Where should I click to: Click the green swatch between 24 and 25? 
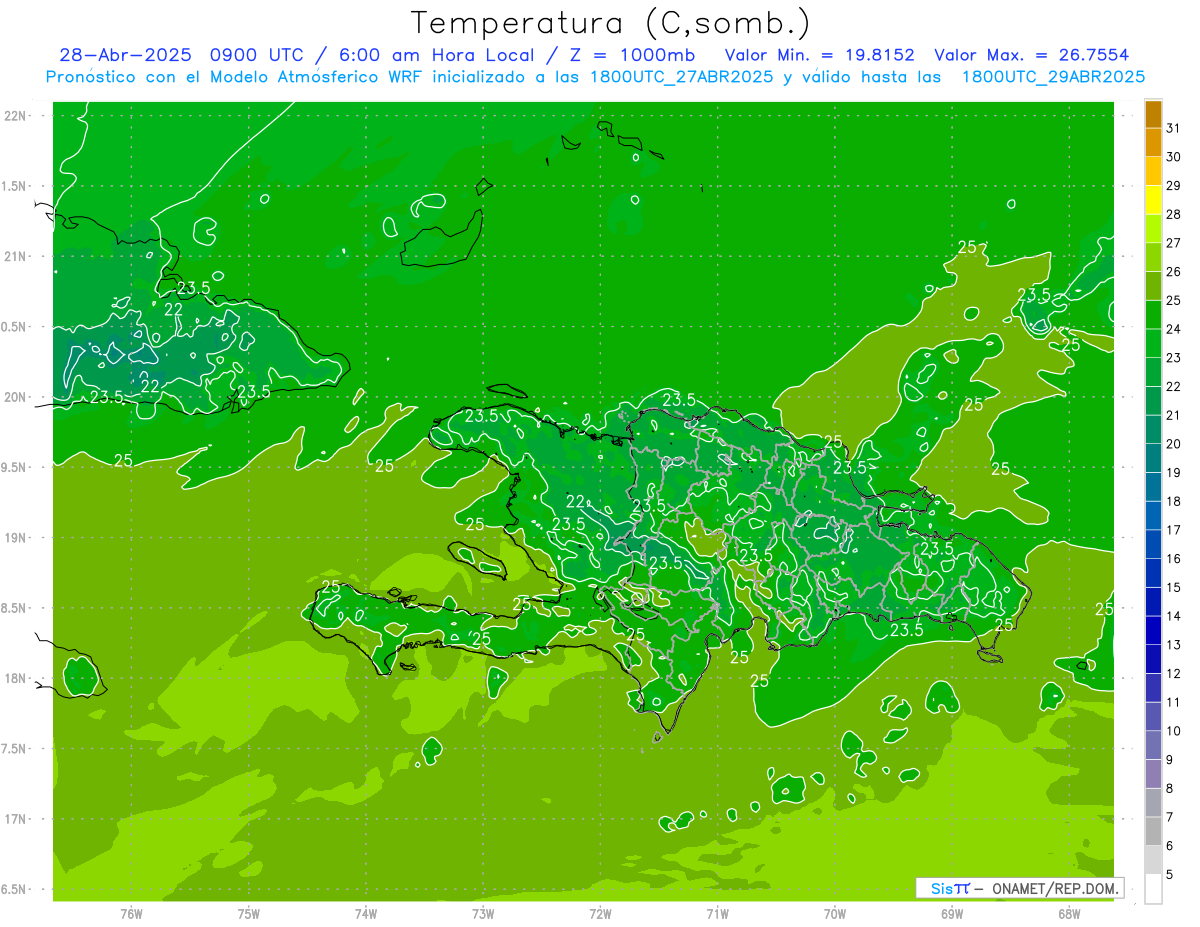click(1153, 314)
